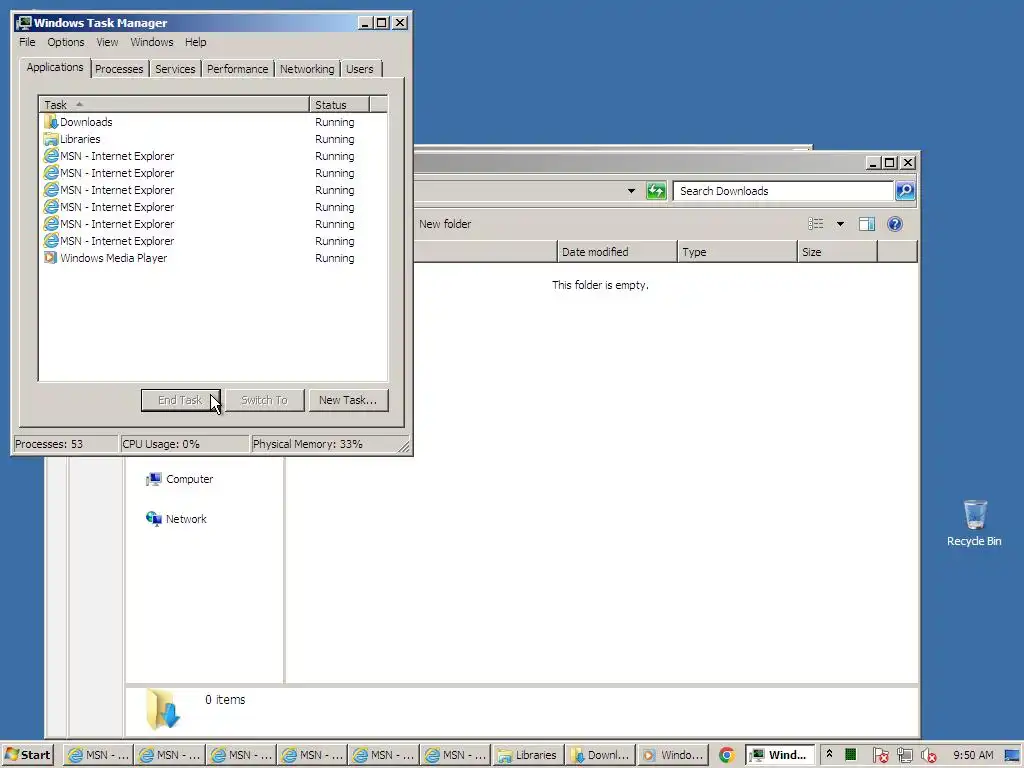Open the Windows menu in Task Manager
1024x768 pixels.
click(x=152, y=42)
